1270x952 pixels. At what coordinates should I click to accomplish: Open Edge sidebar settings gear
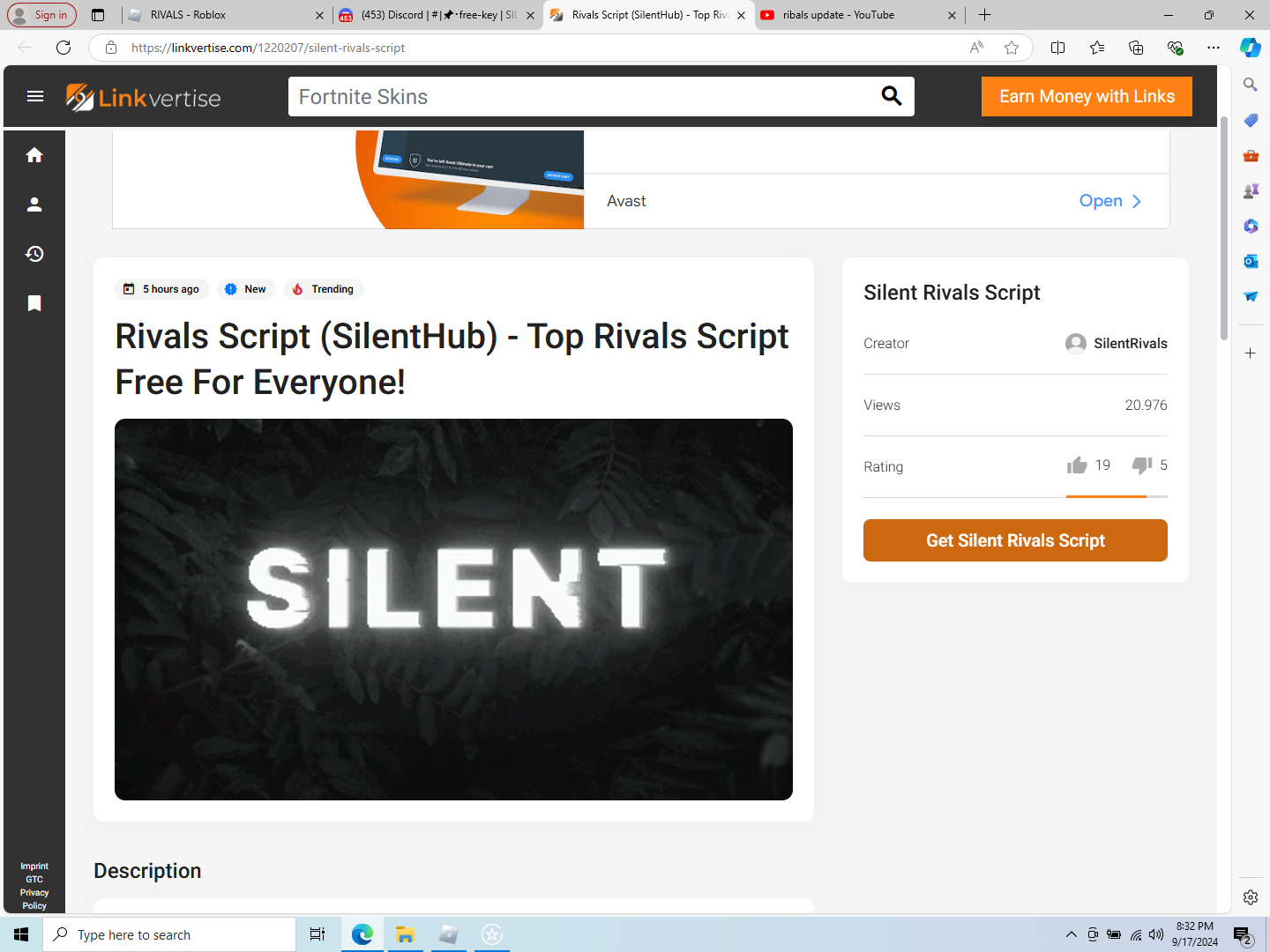pos(1251,897)
